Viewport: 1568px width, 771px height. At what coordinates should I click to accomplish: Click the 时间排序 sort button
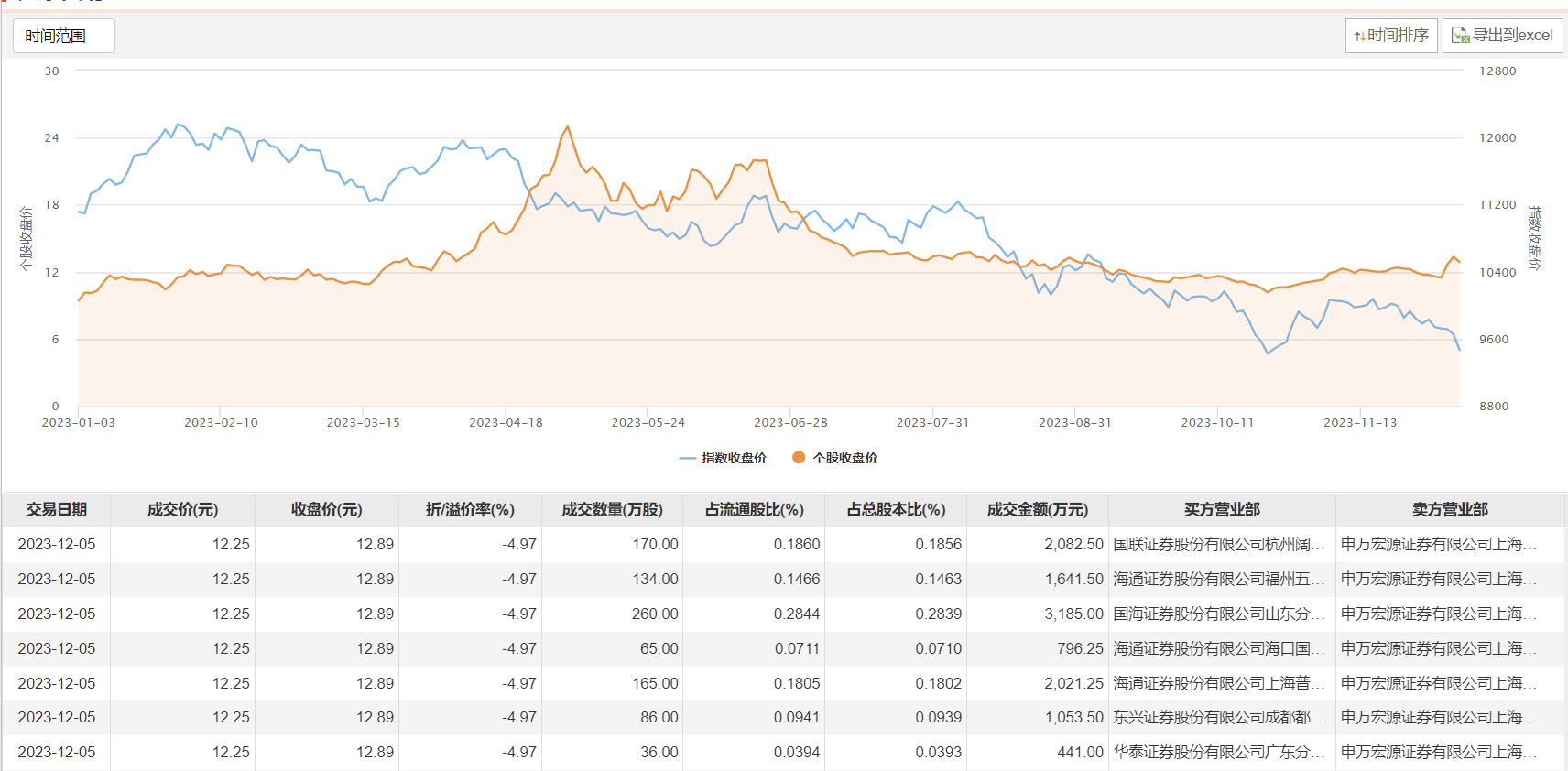[x=1391, y=36]
